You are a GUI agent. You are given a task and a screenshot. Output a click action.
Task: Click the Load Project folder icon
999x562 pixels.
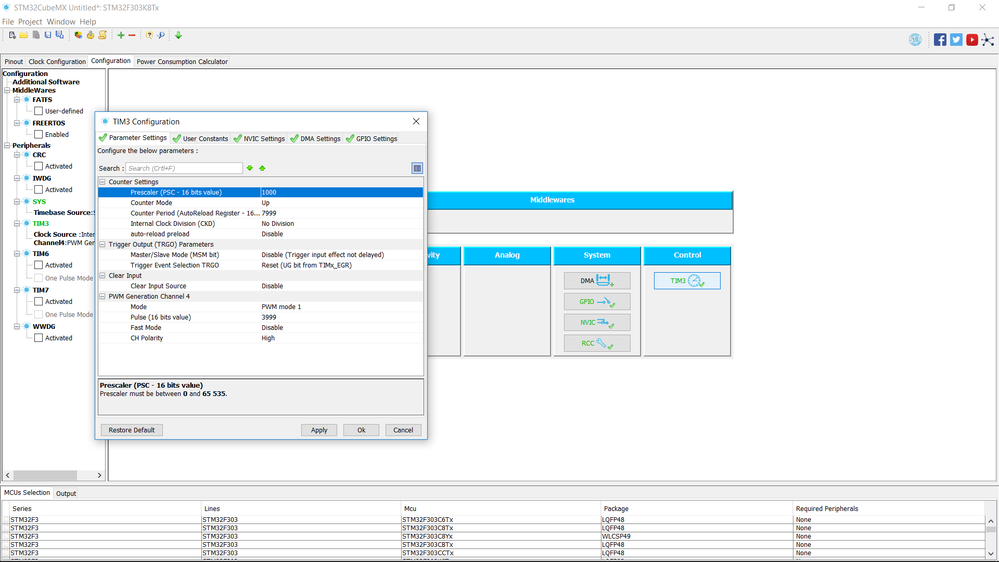pyautogui.click(x=24, y=35)
